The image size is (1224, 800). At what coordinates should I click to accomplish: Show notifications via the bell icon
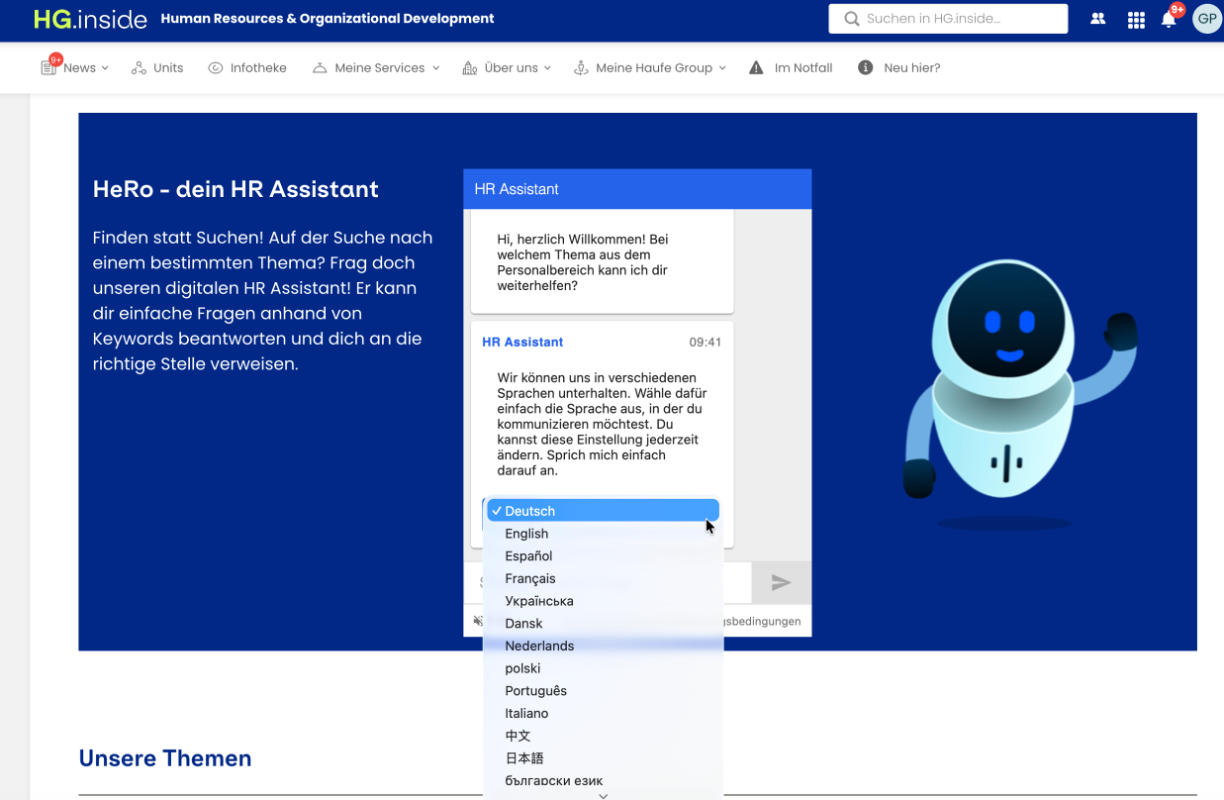[1168, 19]
